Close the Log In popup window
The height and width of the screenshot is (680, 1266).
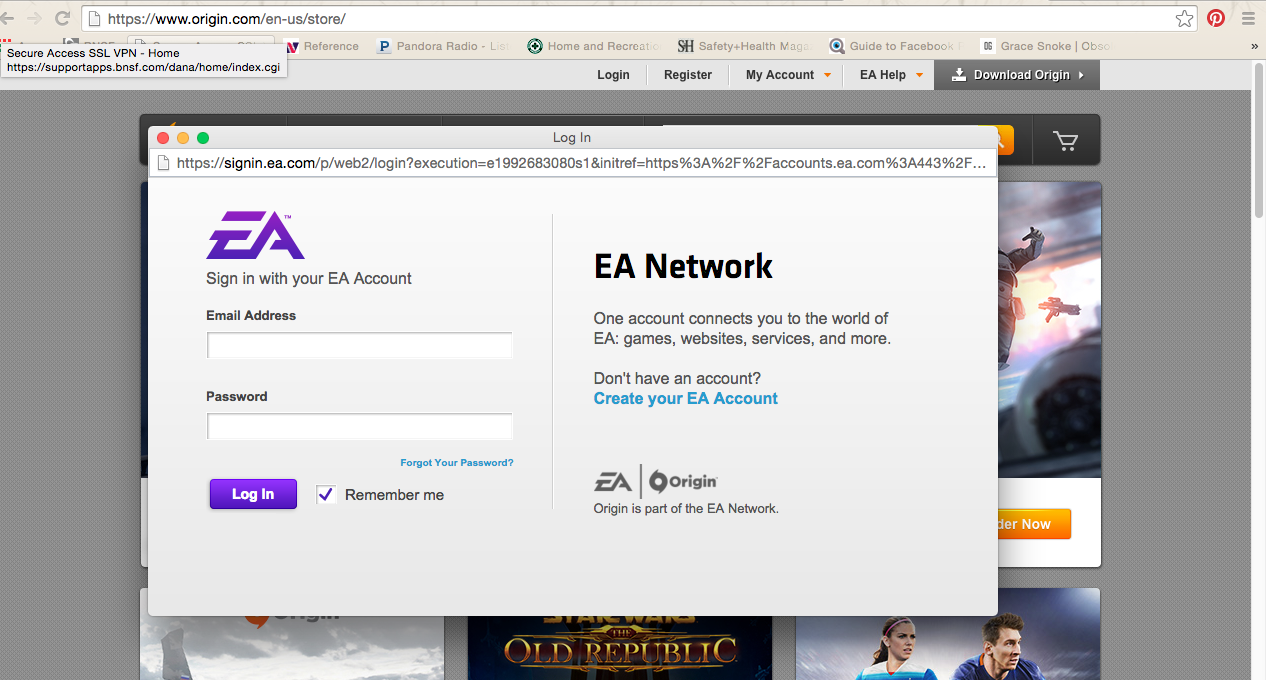point(163,138)
